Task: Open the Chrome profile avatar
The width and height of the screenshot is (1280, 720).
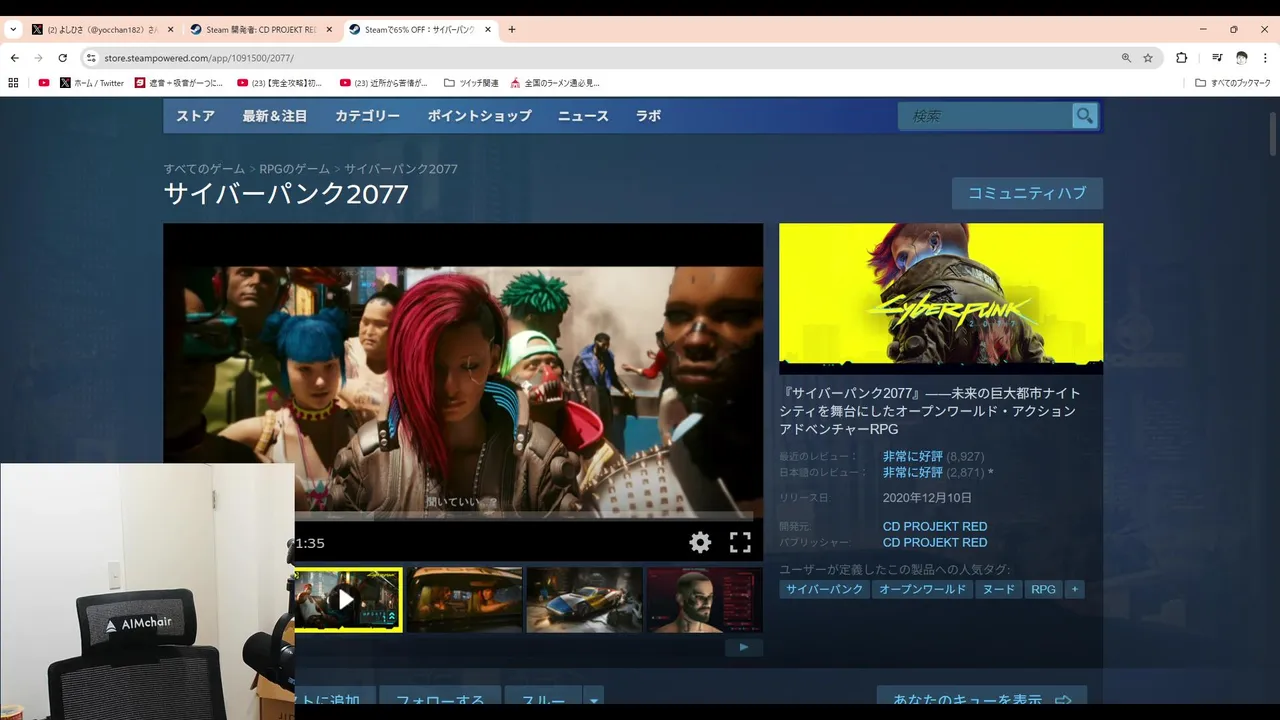Action: 1241,58
